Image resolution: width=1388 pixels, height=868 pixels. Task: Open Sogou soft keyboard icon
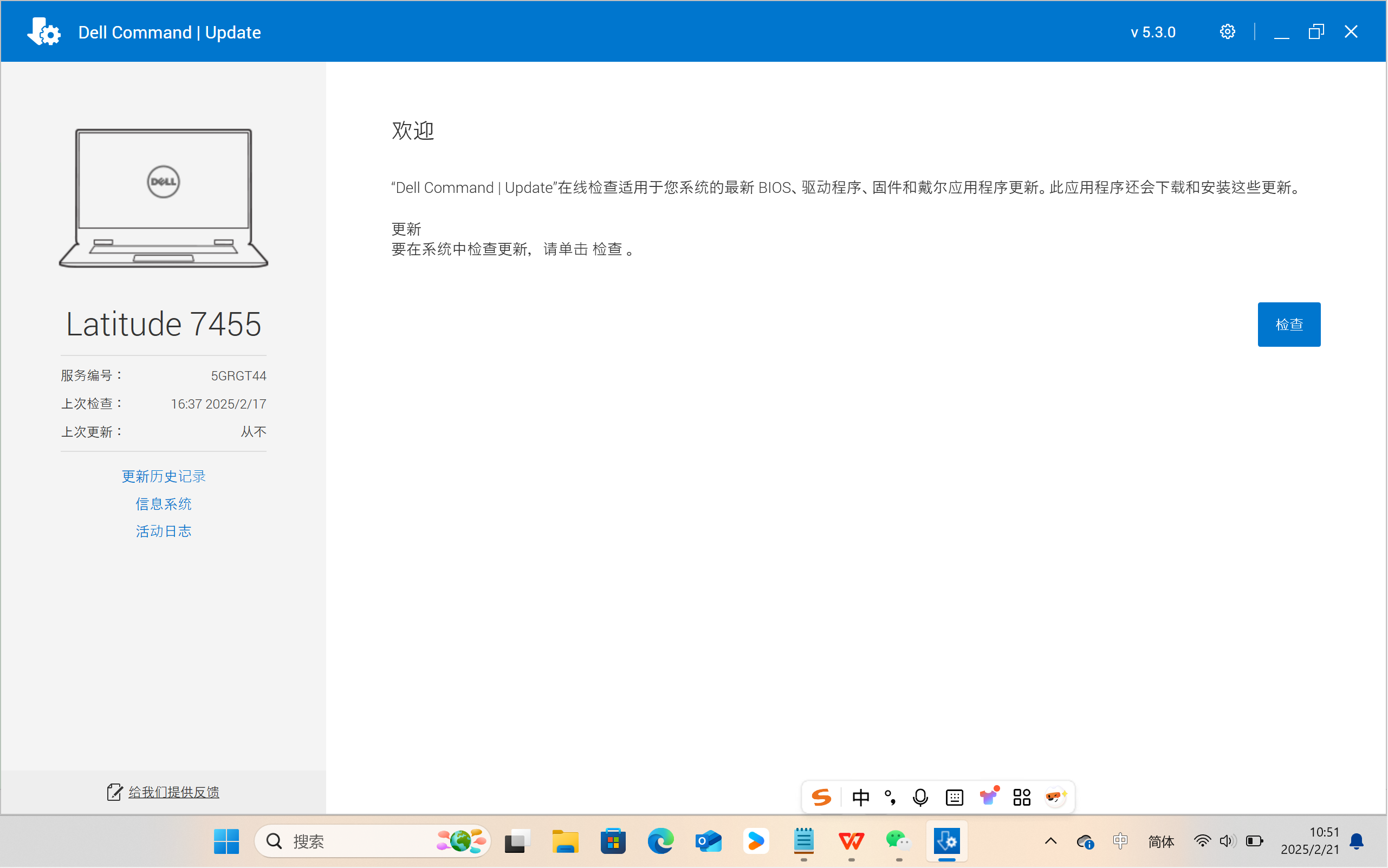tap(954, 797)
